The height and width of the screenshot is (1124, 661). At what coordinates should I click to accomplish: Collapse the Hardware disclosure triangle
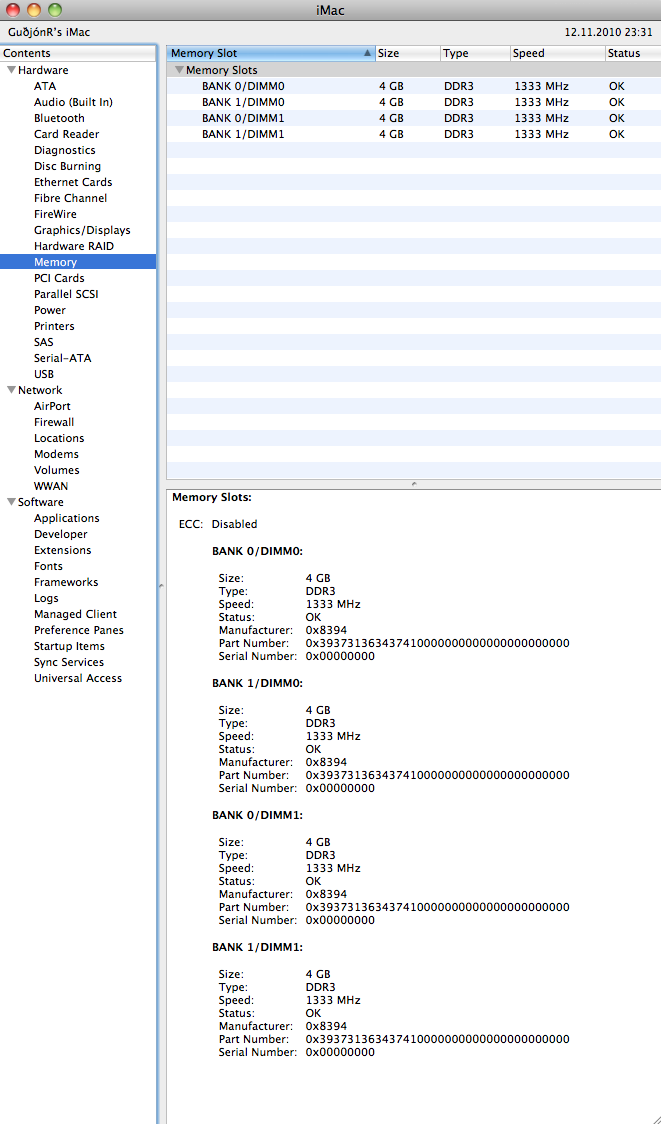11,70
